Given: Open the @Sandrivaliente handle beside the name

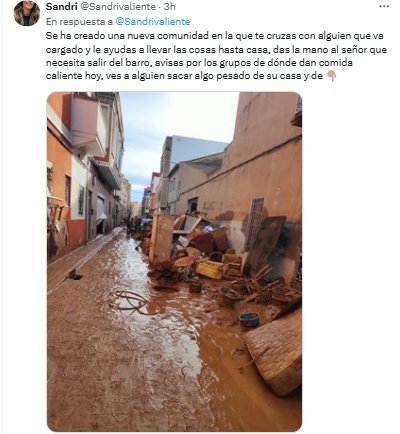Looking at the screenshot, I should pyautogui.click(x=118, y=6).
